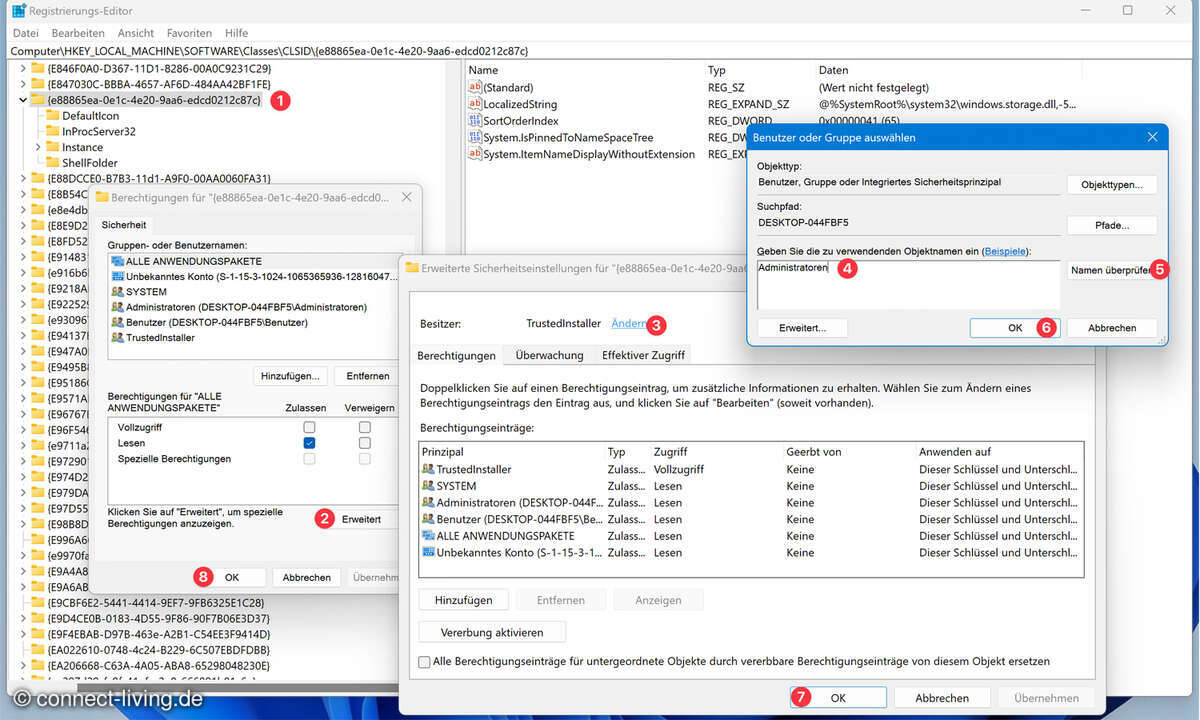Viewport: 1200px width, 720px height.
Task: Open the Favoriten menu
Action: [189, 33]
